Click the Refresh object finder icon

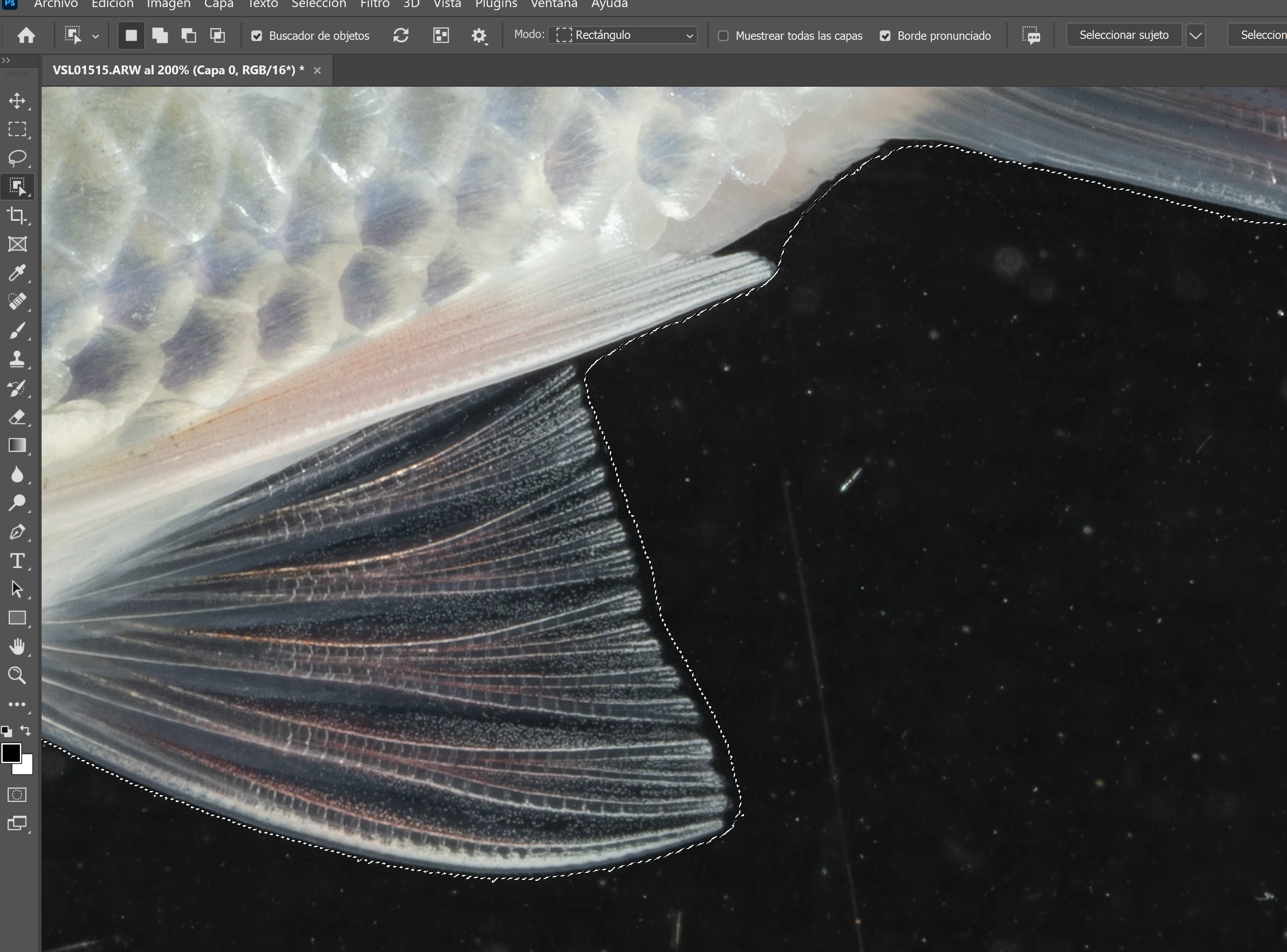point(401,36)
